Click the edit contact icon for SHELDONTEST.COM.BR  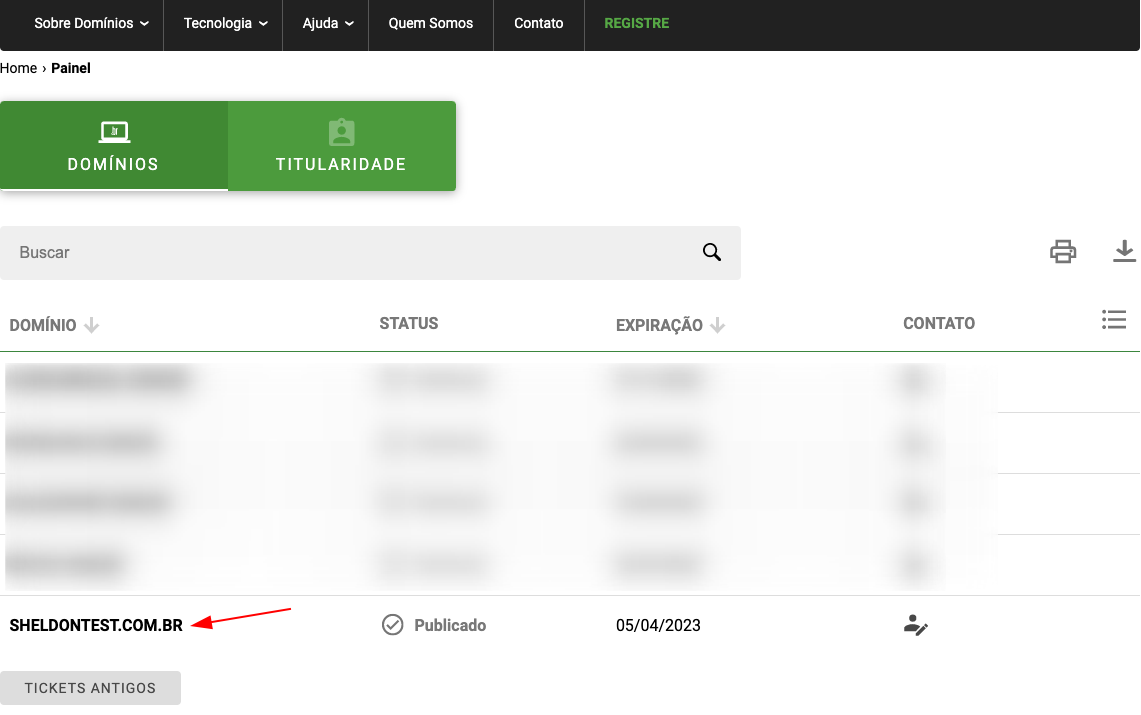coord(915,626)
